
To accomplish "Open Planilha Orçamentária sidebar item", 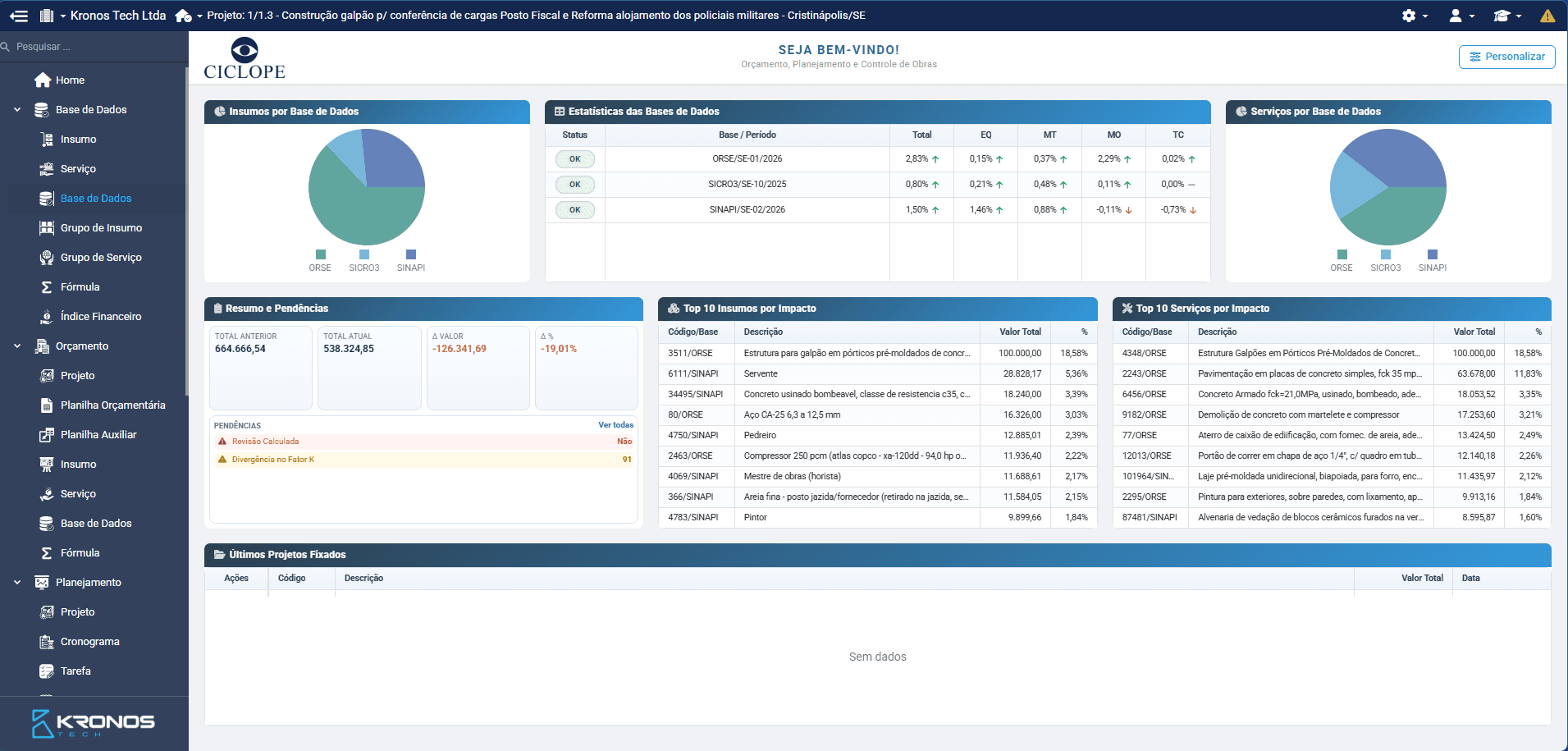I will [112, 405].
